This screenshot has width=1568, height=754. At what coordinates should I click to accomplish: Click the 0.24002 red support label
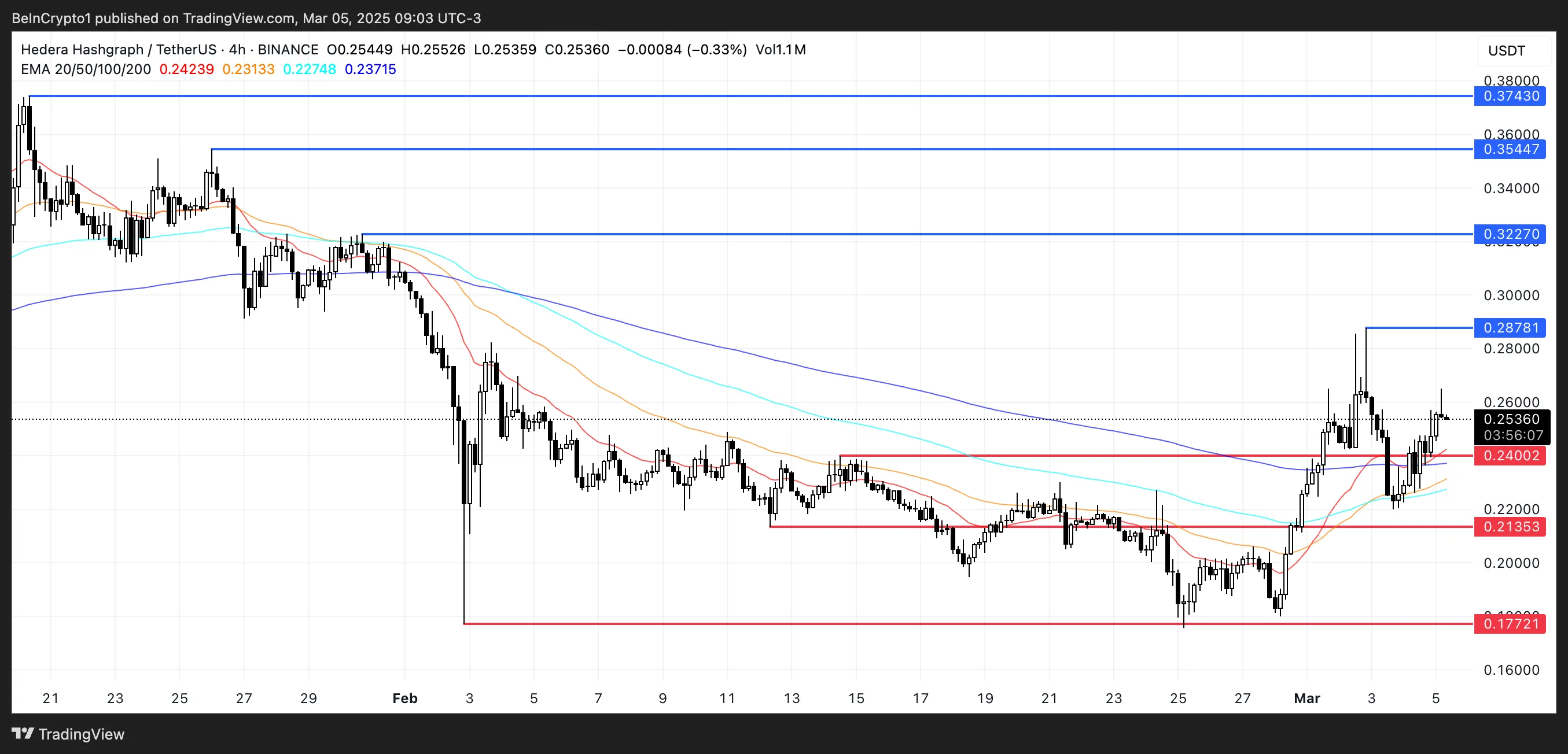click(x=1510, y=456)
